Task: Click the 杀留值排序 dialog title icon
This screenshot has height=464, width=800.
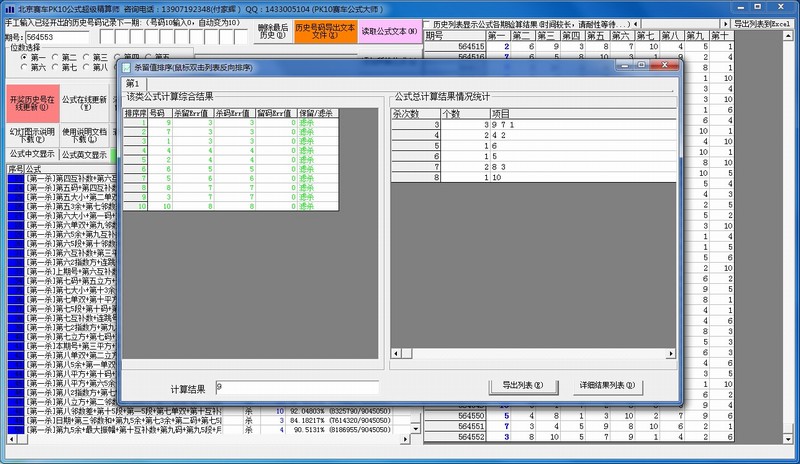Action: pos(127,67)
